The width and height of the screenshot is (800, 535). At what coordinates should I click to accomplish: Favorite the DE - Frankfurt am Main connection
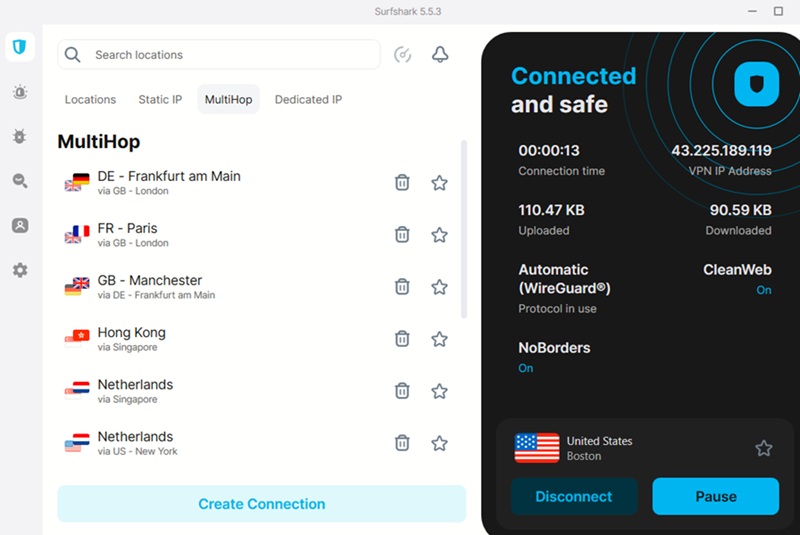pyautogui.click(x=439, y=183)
